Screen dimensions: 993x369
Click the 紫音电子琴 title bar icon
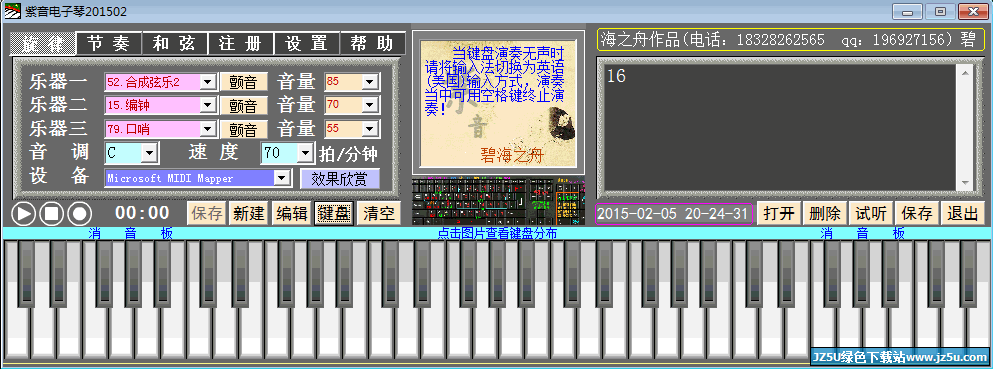pos(12,11)
